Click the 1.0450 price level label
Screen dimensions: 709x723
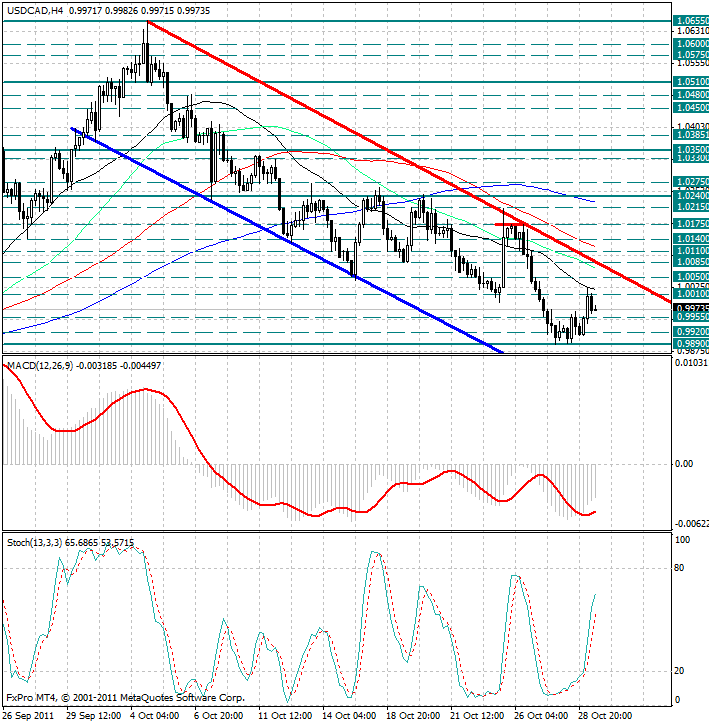point(691,107)
